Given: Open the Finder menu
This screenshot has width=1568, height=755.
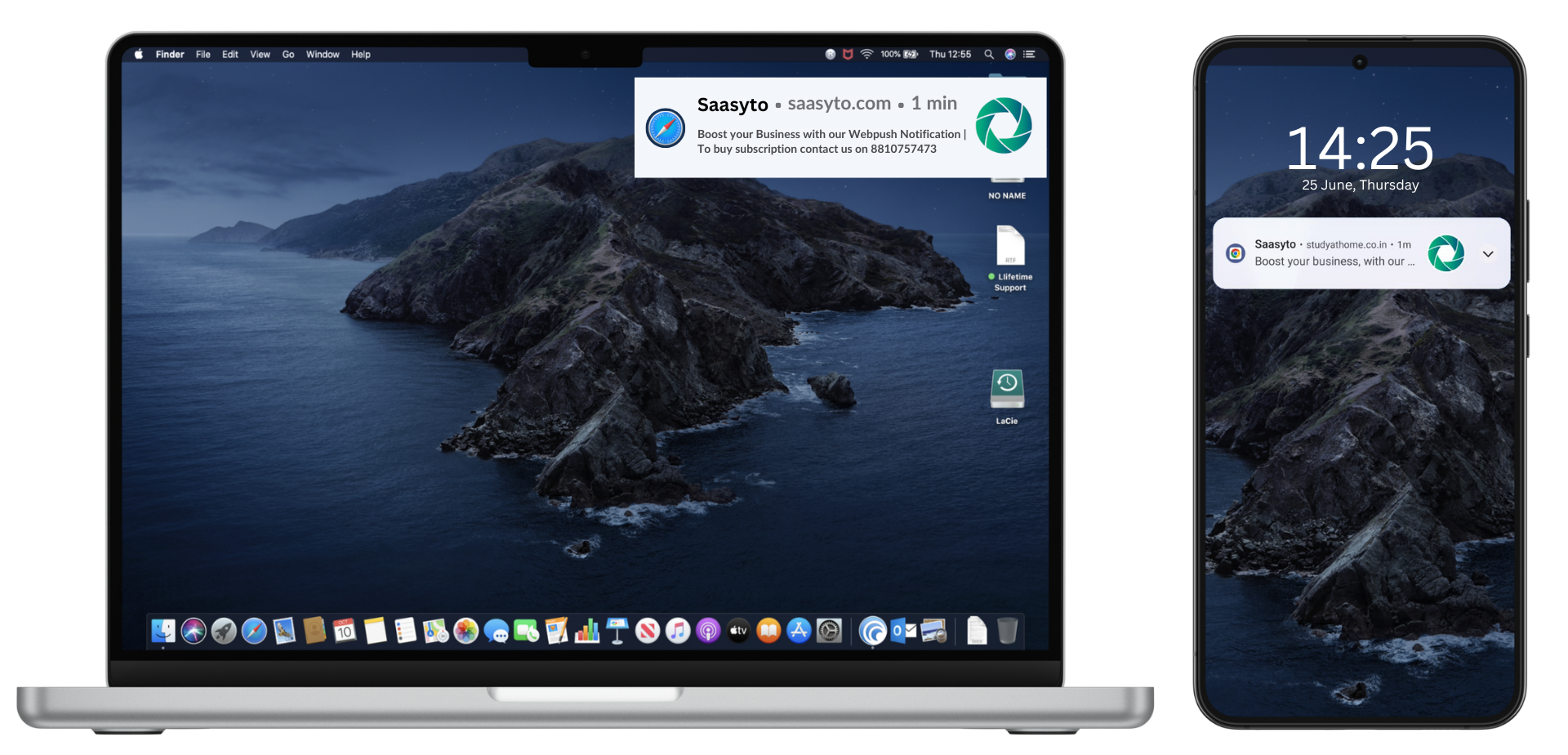Looking at the screenshot, I should 170,54.
